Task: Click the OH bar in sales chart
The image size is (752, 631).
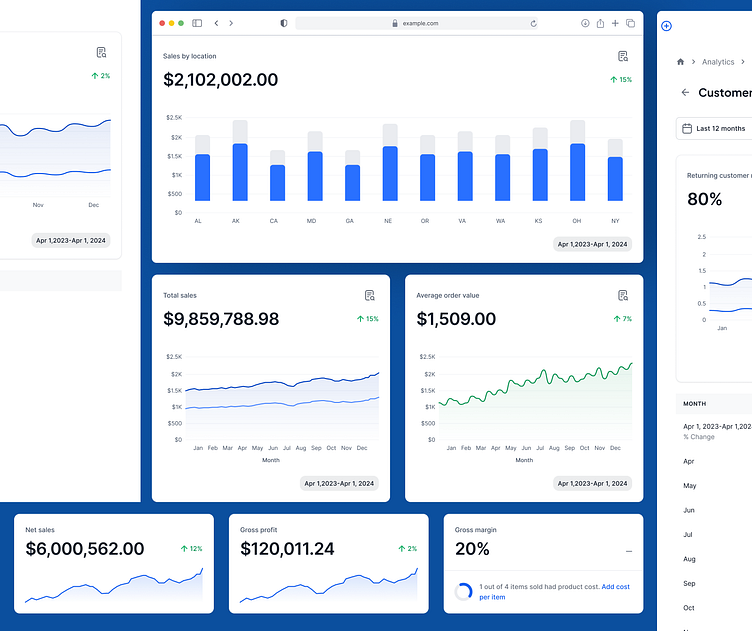Action: point(577,172)
